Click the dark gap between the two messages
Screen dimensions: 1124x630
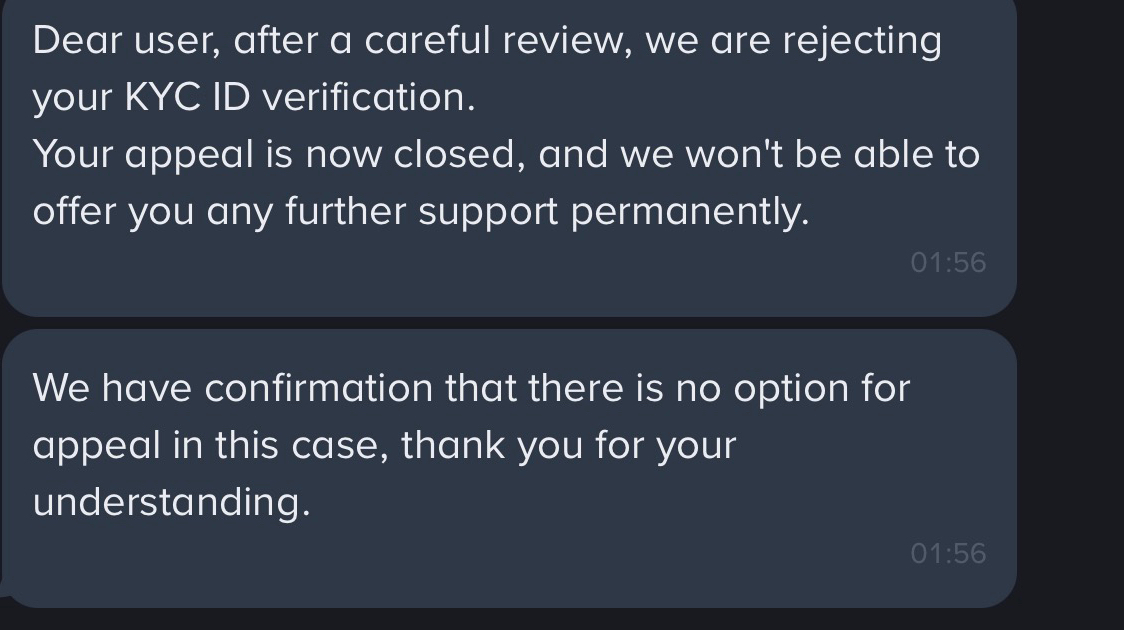(x=509, y=323)
